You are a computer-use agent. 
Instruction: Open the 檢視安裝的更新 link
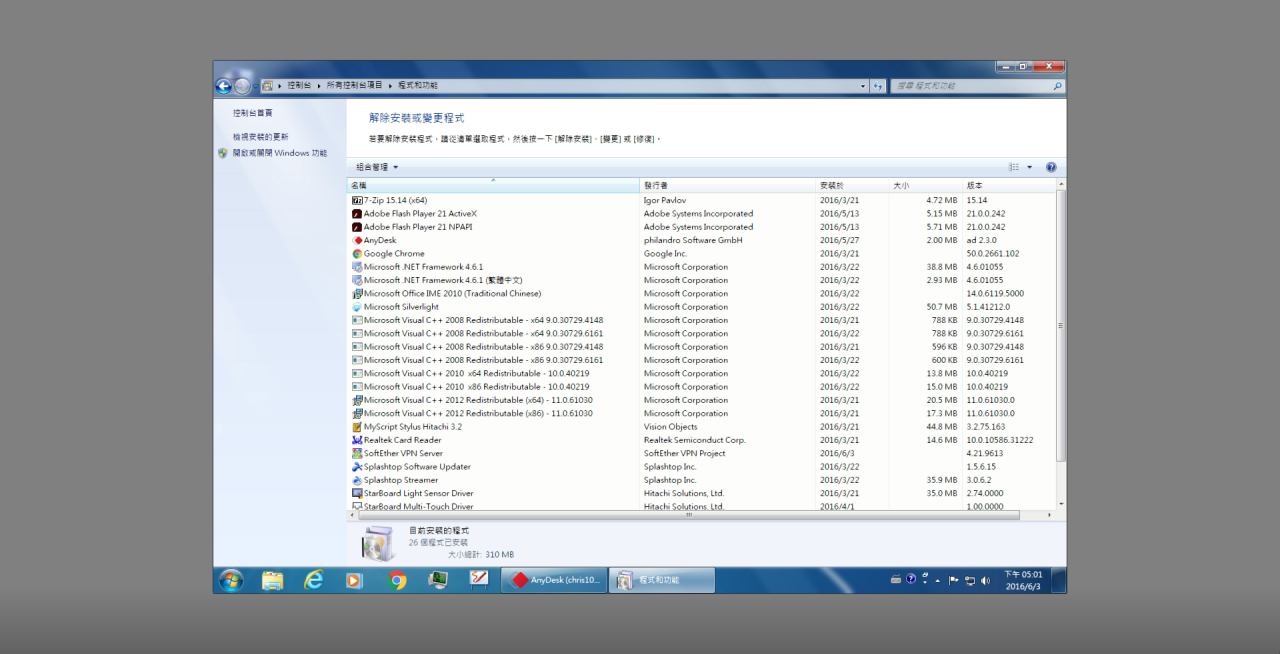(260, 136)
